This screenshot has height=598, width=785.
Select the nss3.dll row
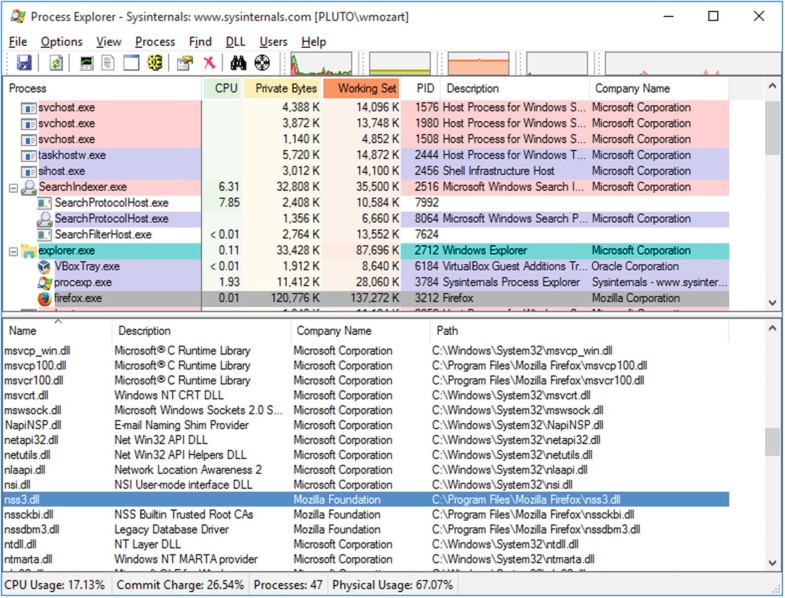366,500
